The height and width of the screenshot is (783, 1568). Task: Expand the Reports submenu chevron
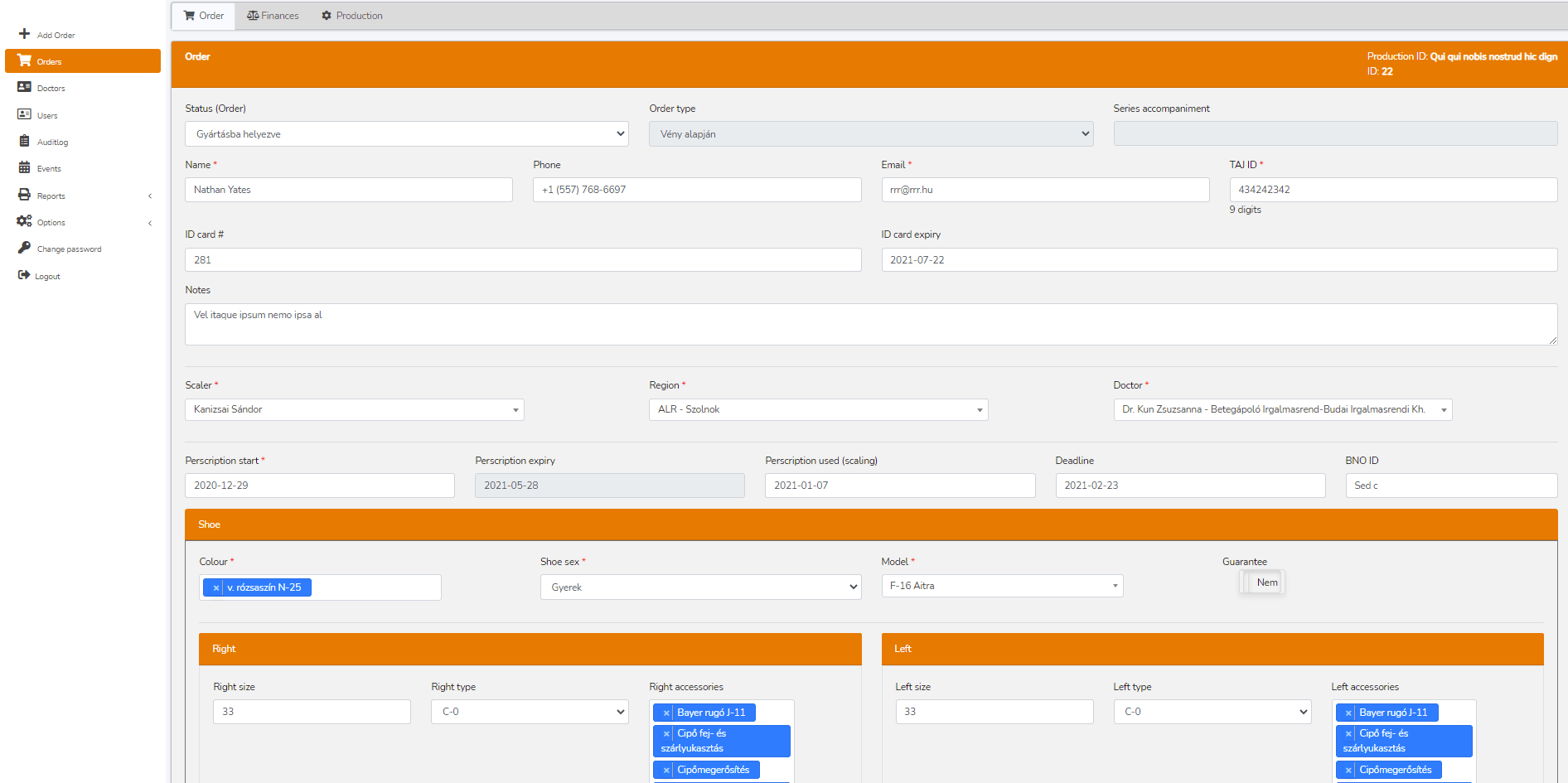click(150, 196)
